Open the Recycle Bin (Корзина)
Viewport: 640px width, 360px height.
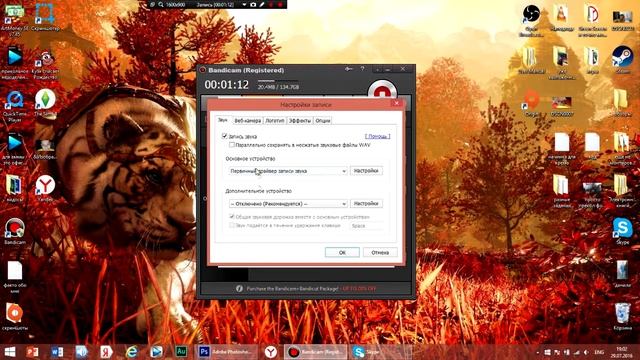pos(622,317)
